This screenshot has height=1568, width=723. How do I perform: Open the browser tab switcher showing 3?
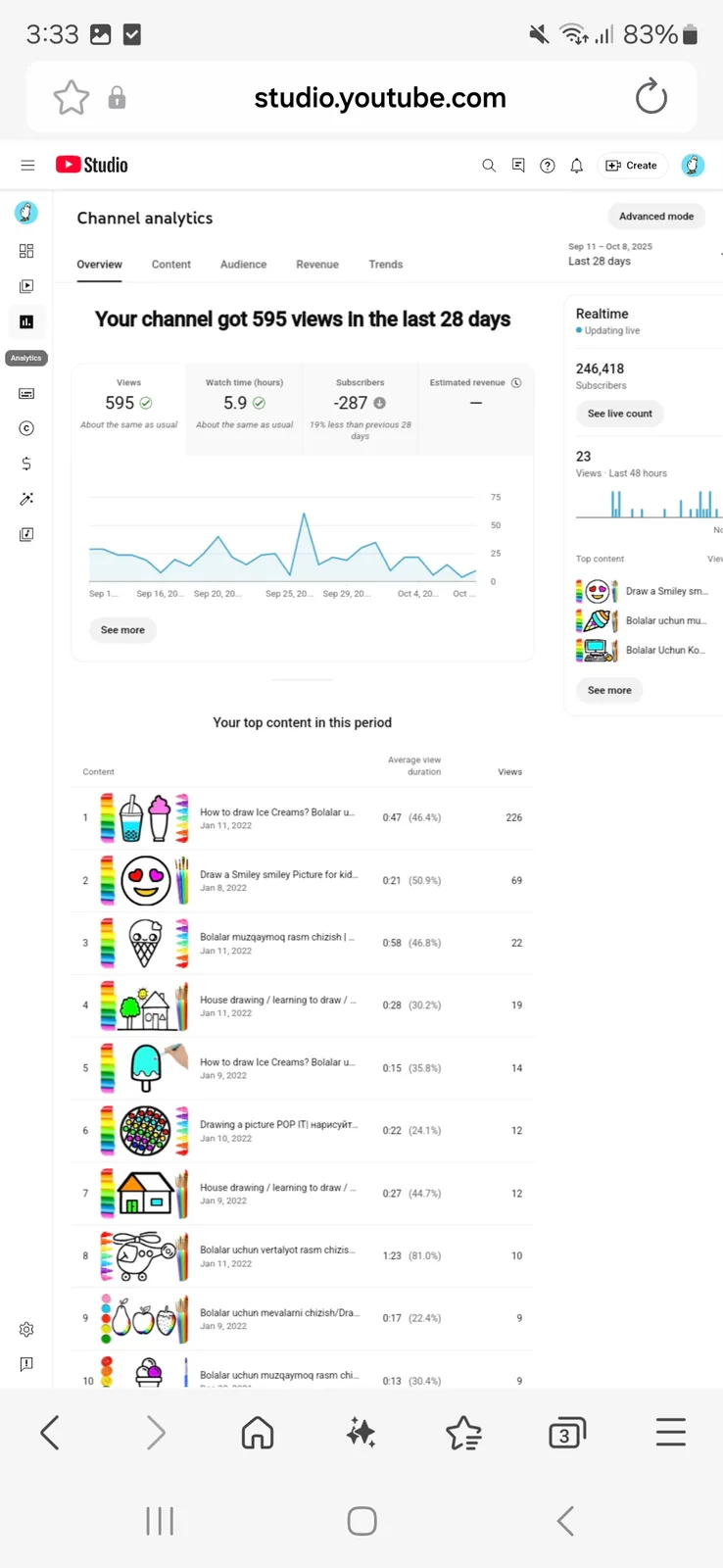(566, 1433)
